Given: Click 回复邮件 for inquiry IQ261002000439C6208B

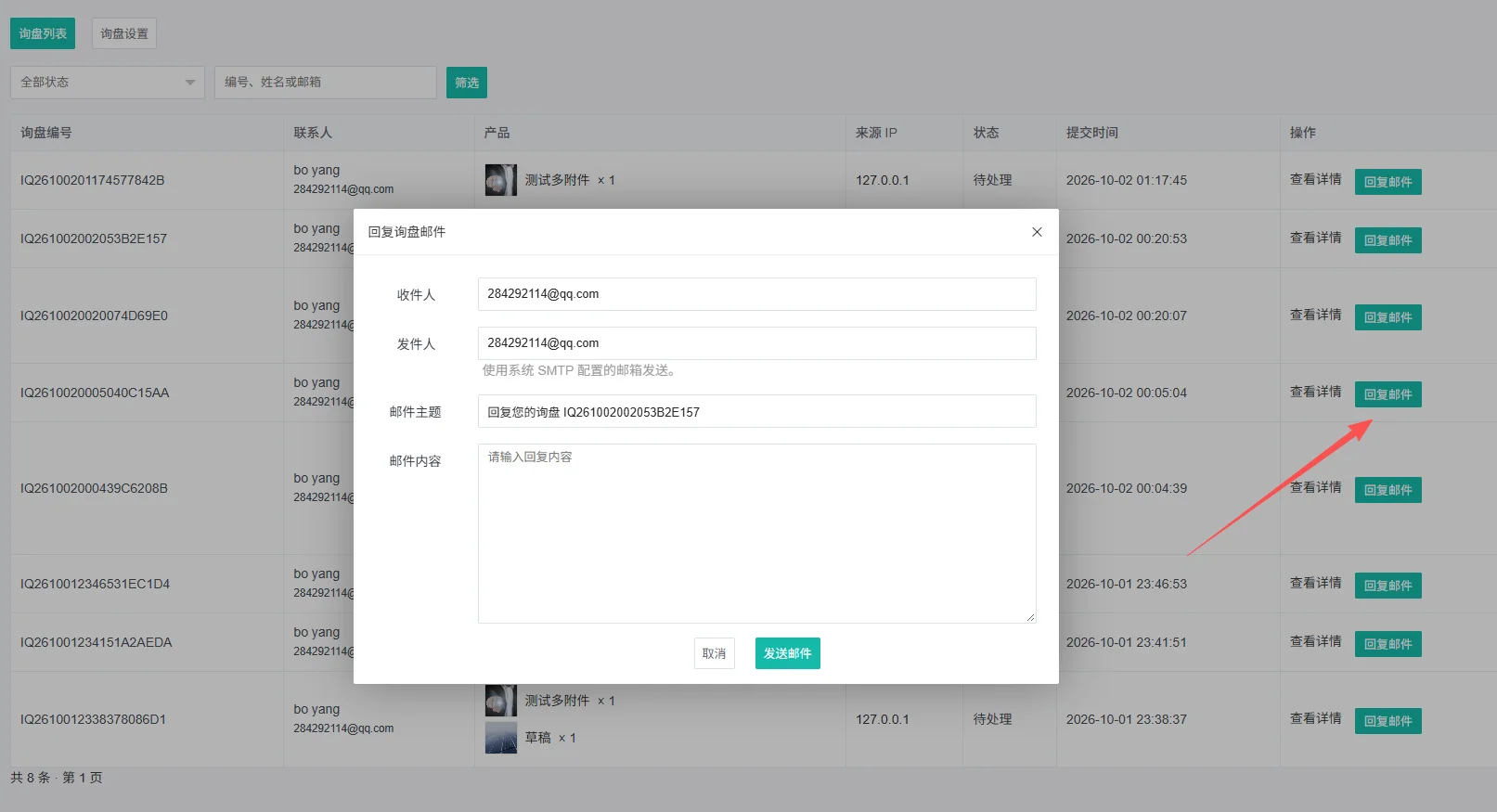Looking at the screenshot, I should 1388,490.
